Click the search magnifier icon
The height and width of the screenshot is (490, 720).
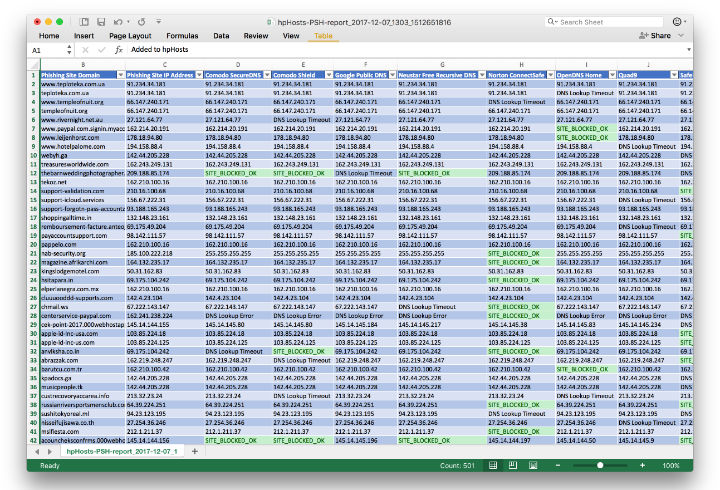[x=551, y=22]
